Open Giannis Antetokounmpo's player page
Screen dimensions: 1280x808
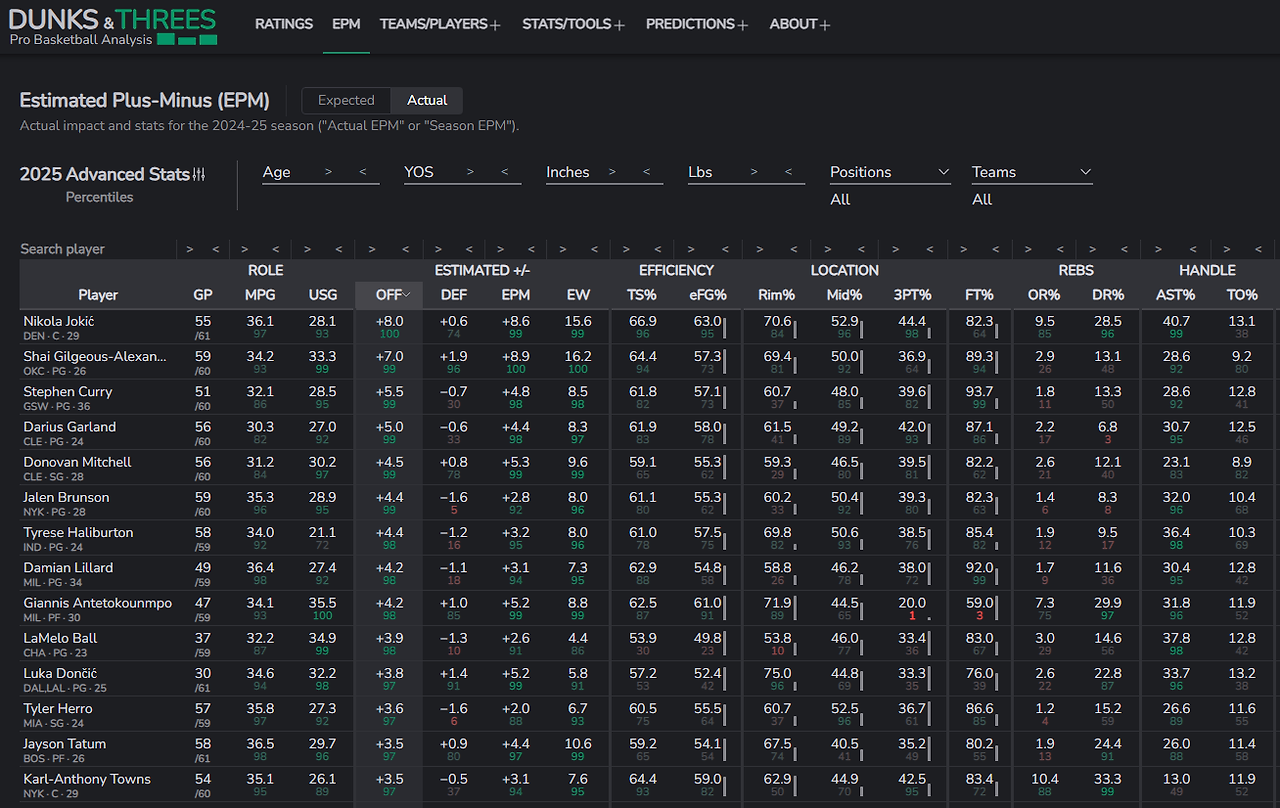[x=98, y=603]
